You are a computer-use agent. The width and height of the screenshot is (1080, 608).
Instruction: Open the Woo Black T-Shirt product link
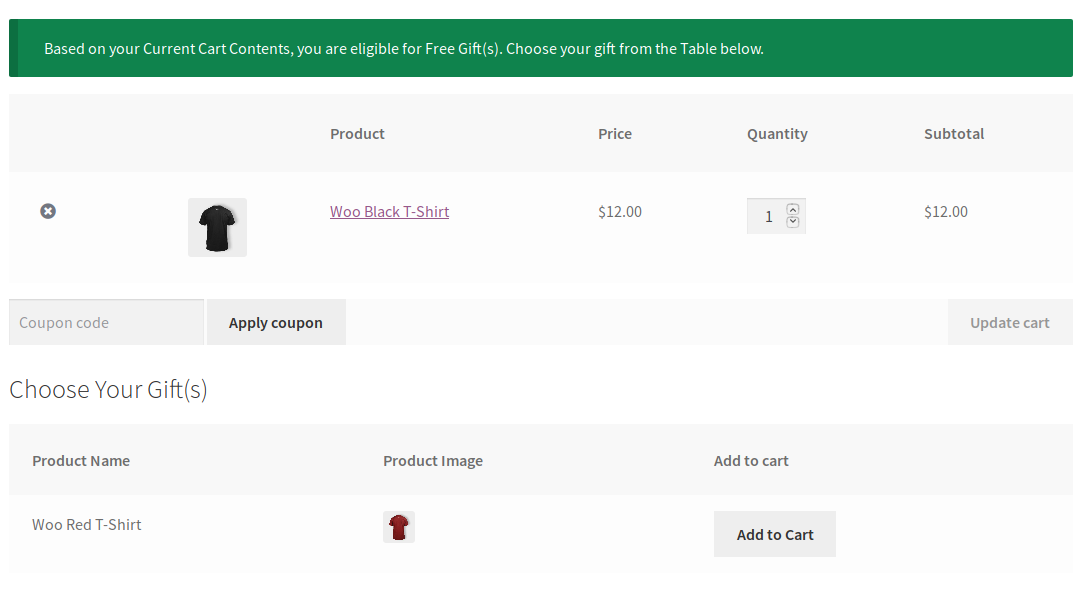coord(389,212)
